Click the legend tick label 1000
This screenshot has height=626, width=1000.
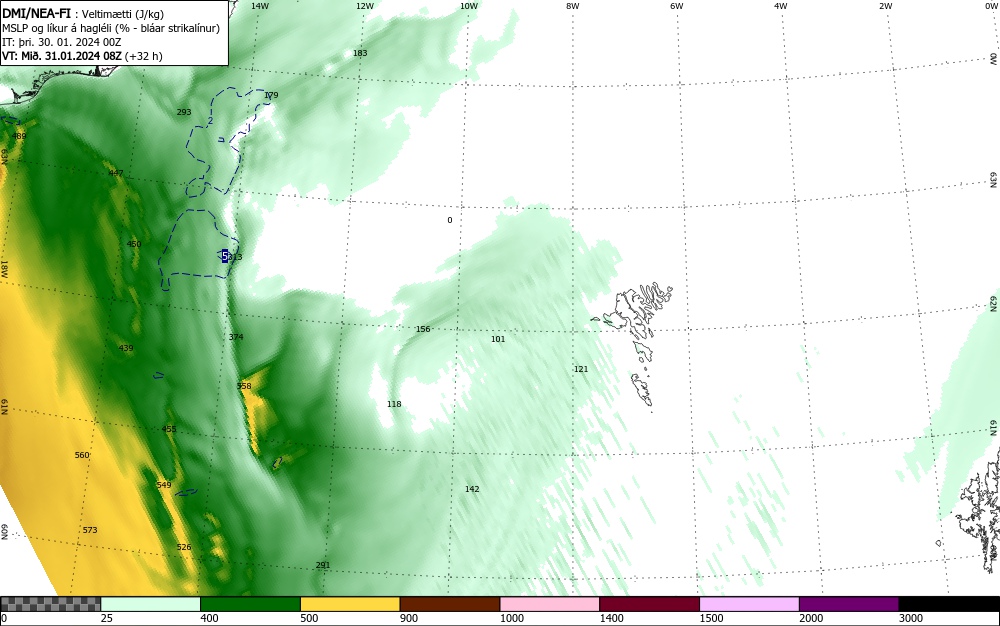click(511, 618)
